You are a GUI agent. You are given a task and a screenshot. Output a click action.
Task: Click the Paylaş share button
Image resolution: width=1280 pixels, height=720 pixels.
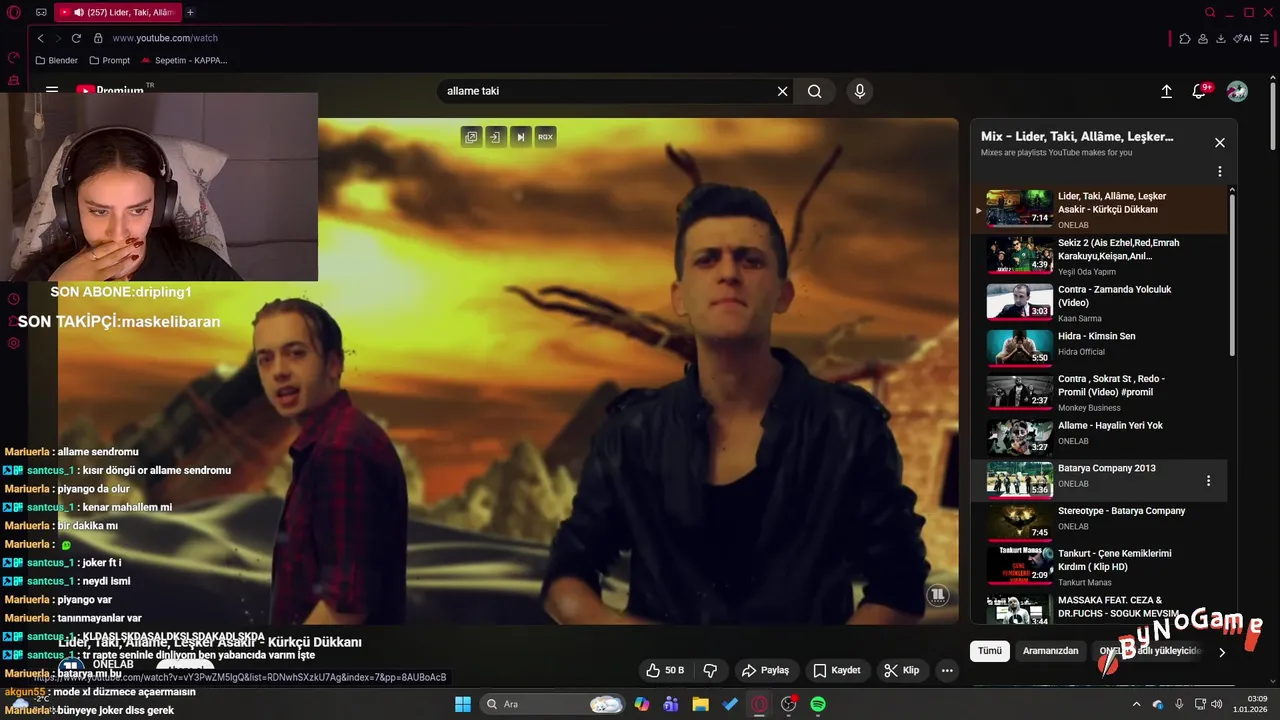[x=765, y=670]
